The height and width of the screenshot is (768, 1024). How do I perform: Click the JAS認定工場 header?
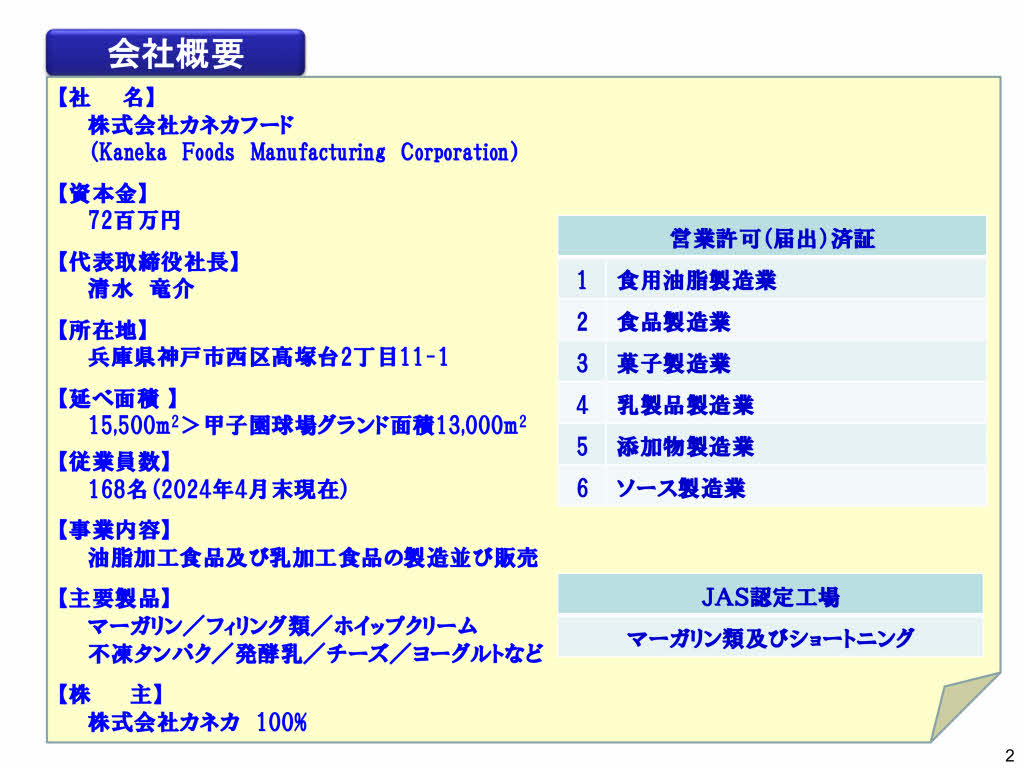click(x=771, y=596)
